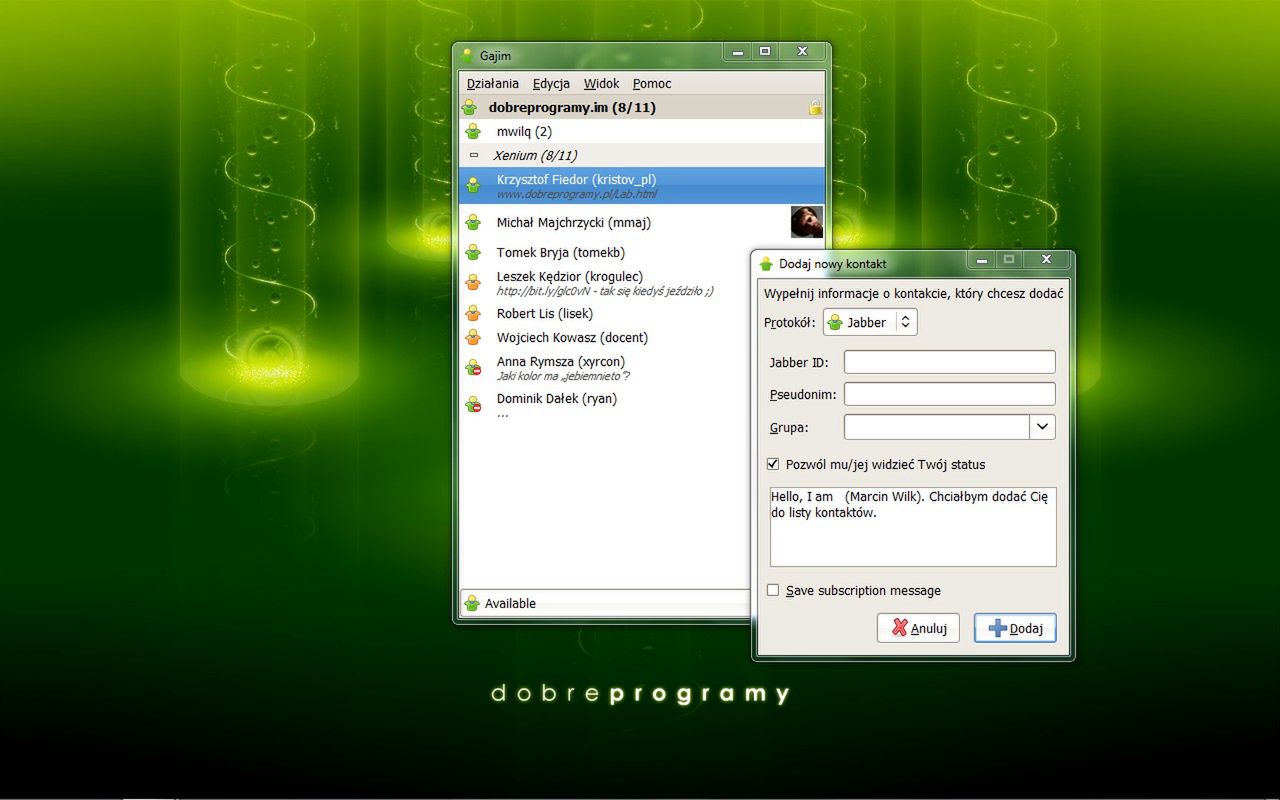The width and height of the screenshot is (1280, 800).
Task: Click the Dodaj button
Action: click(1015, 628)
